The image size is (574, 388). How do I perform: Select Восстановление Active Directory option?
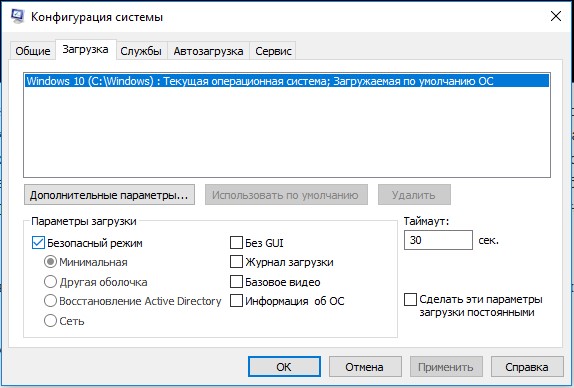click(x=50, y=301)
